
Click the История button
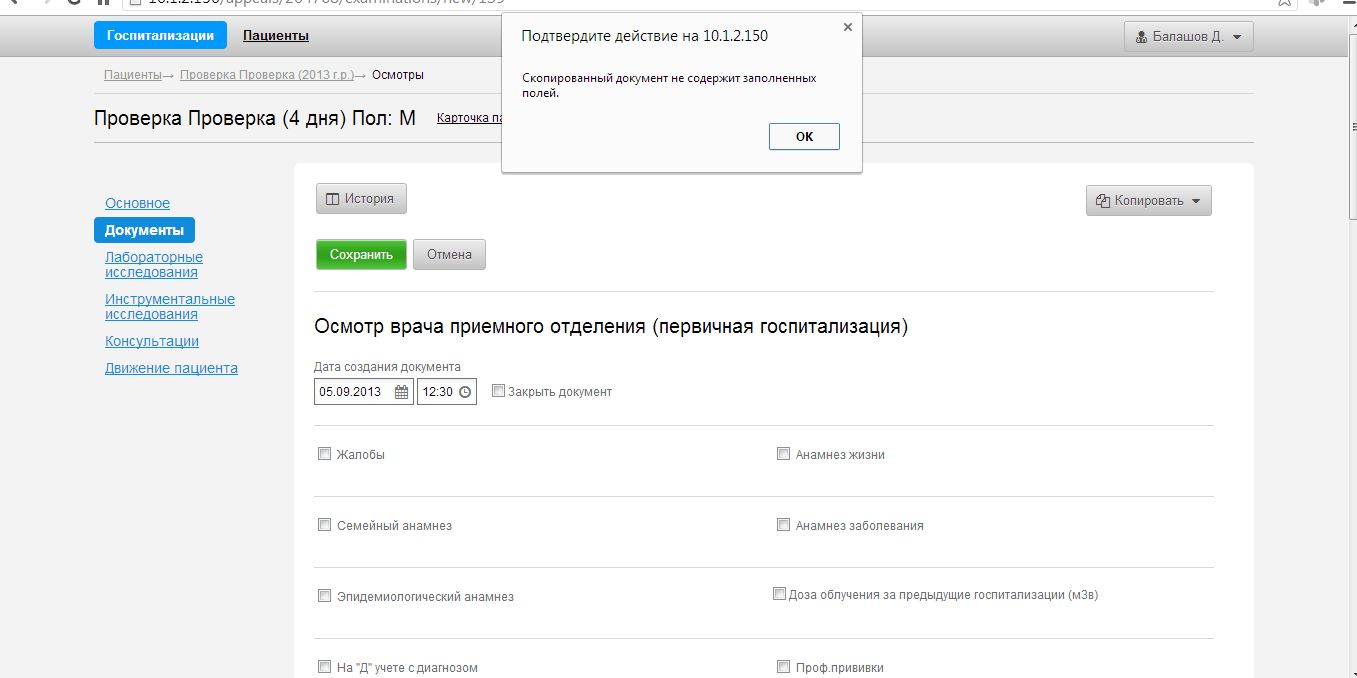click(x=361, y=199)
